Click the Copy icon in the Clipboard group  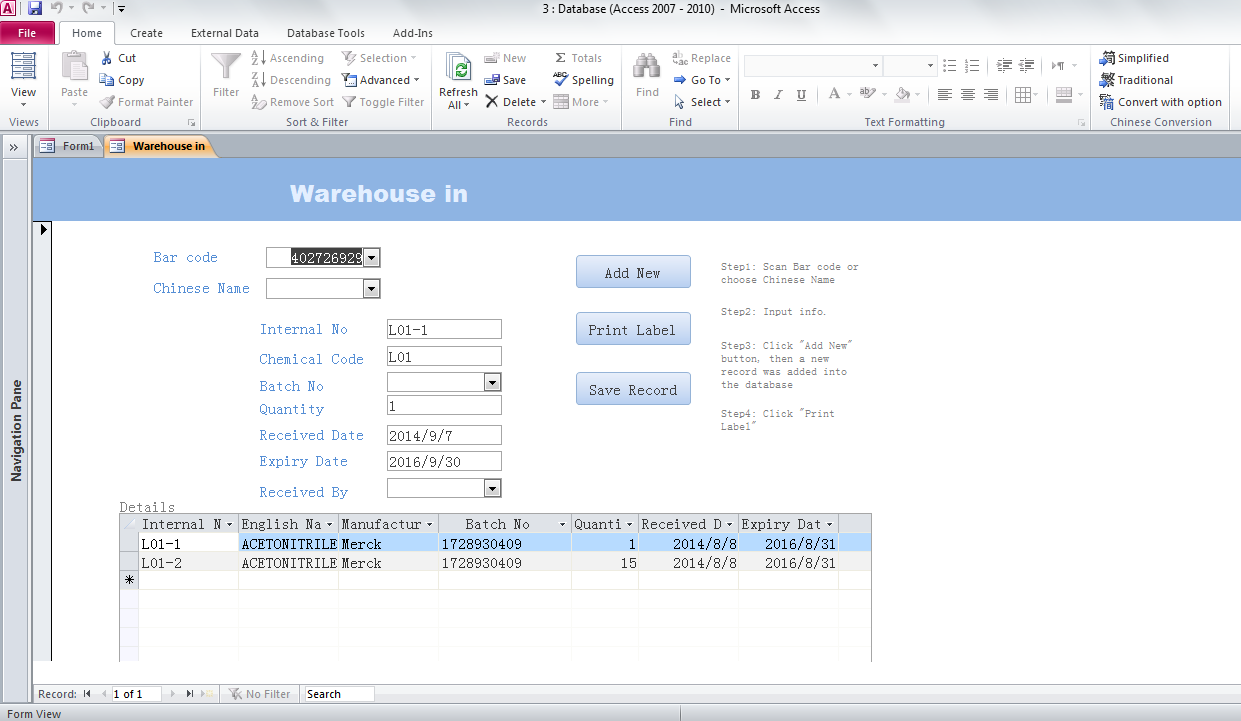107,80
